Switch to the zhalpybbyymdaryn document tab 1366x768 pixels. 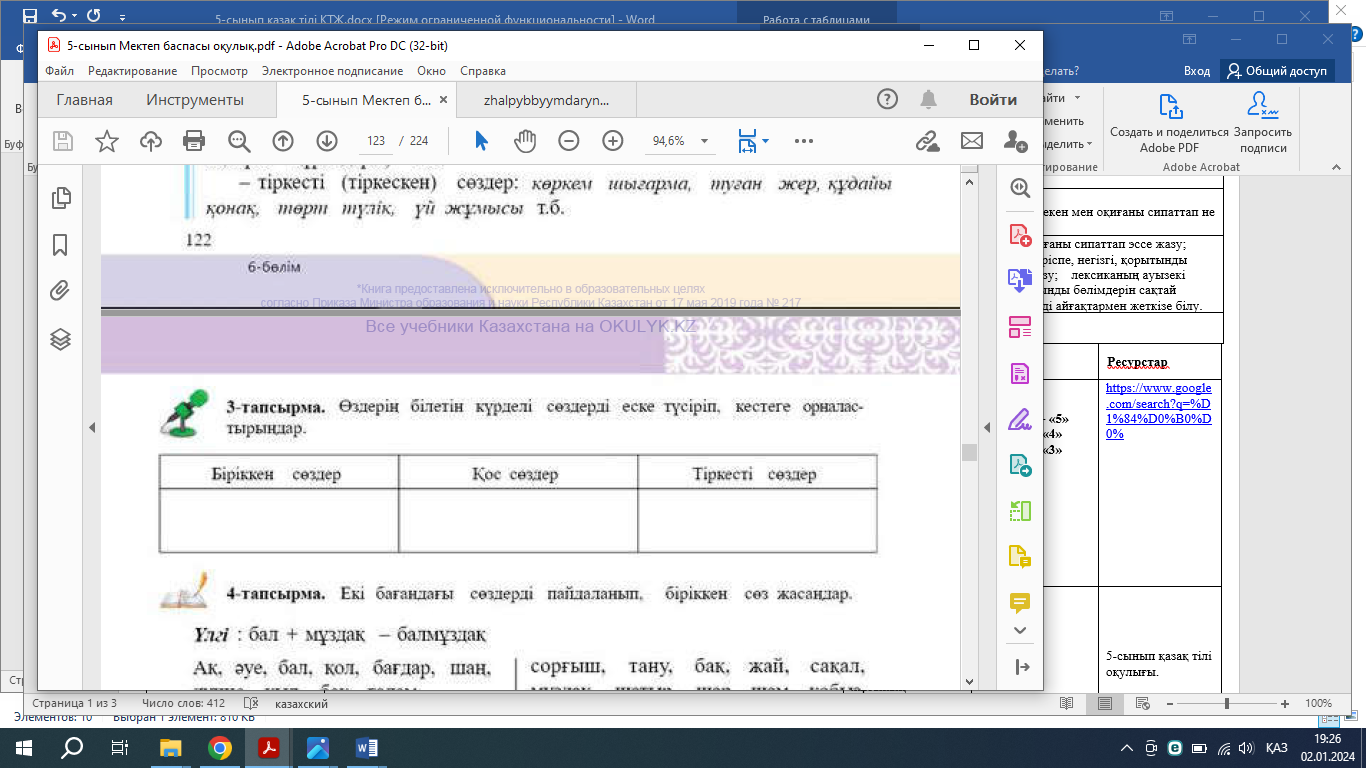coord(546,100)
